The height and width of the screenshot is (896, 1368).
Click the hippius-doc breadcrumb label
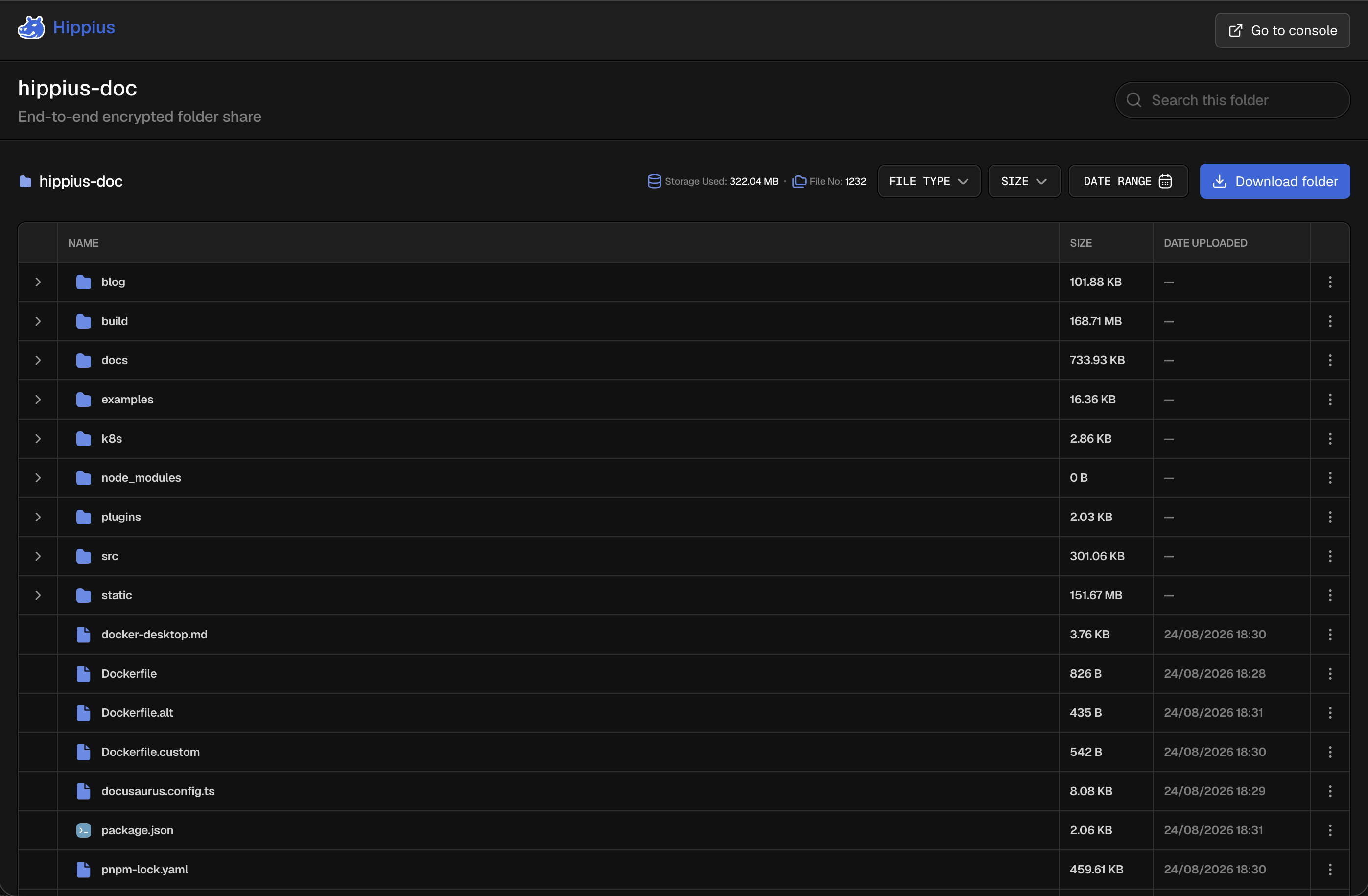click(81, 181)
